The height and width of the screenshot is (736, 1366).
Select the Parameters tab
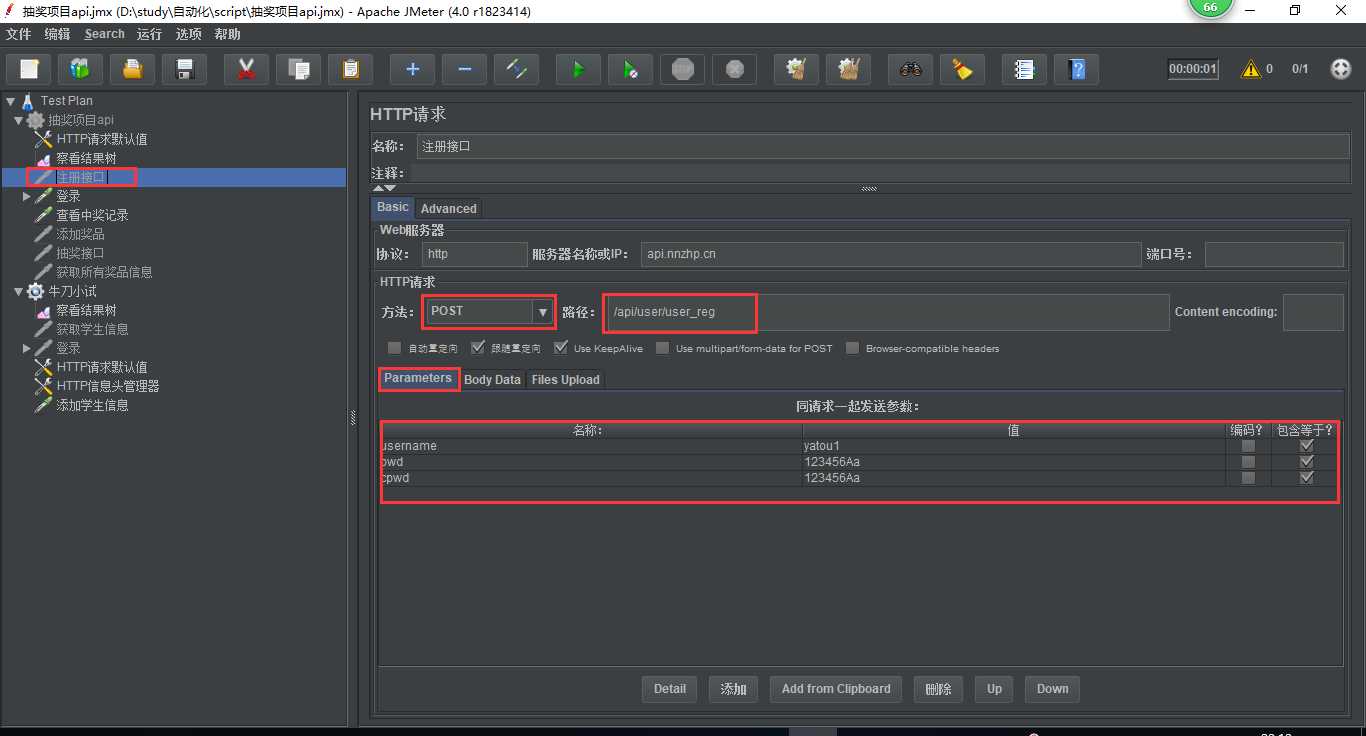[x=418, y=378]
